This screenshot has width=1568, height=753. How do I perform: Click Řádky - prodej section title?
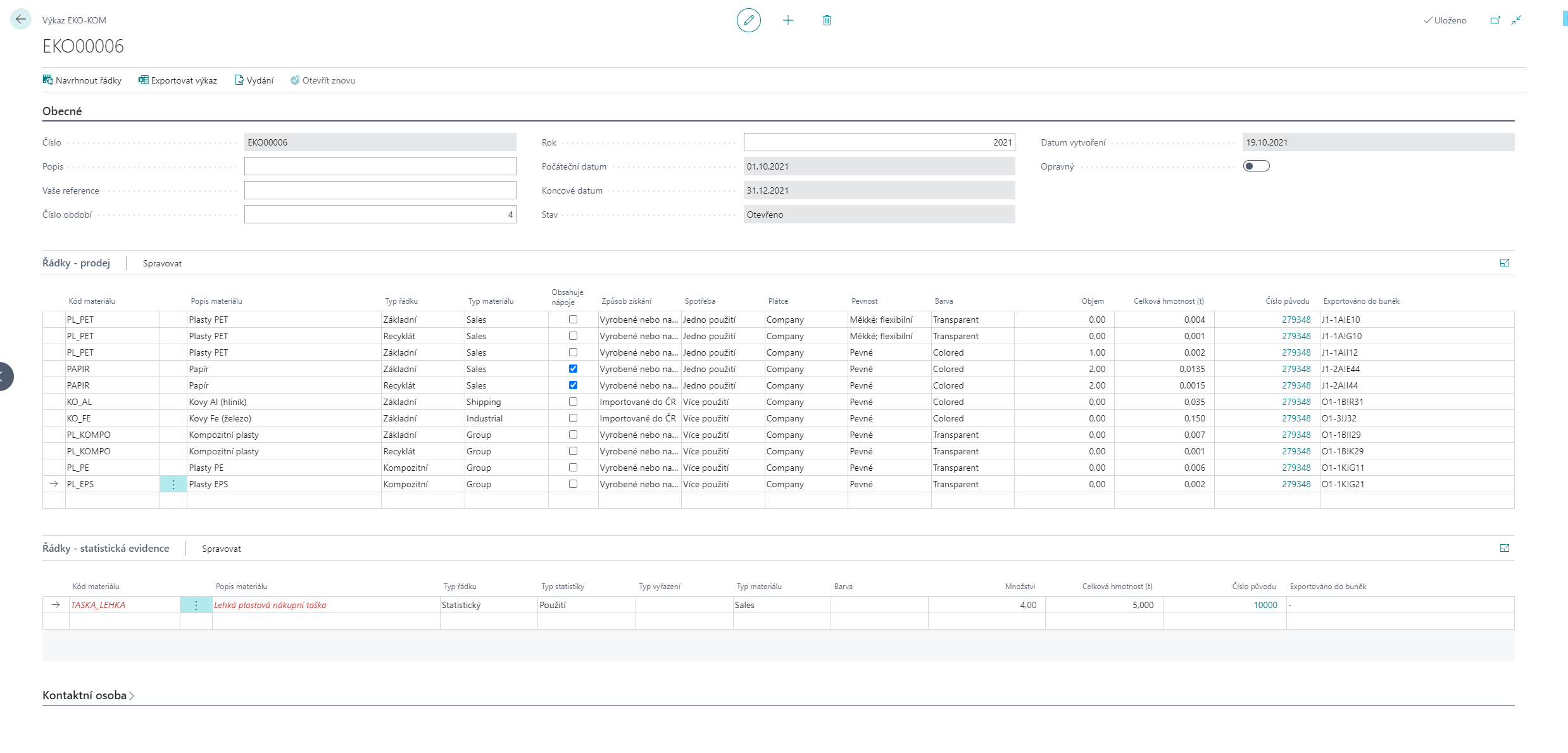coord(76,263)
